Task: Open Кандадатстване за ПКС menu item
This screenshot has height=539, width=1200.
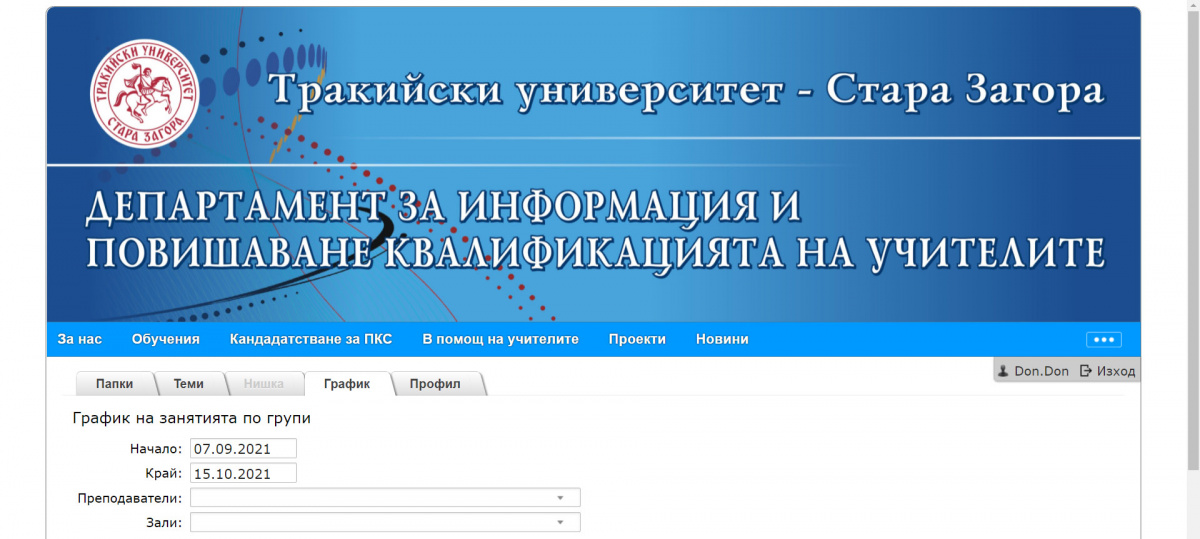Action: tap(311, 339)
